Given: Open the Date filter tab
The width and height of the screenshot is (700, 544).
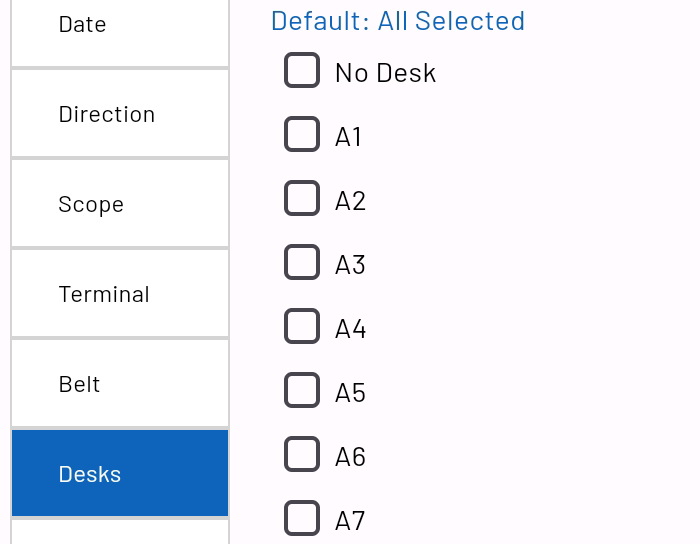Looking at the screenshot, I should coord(119,25).
